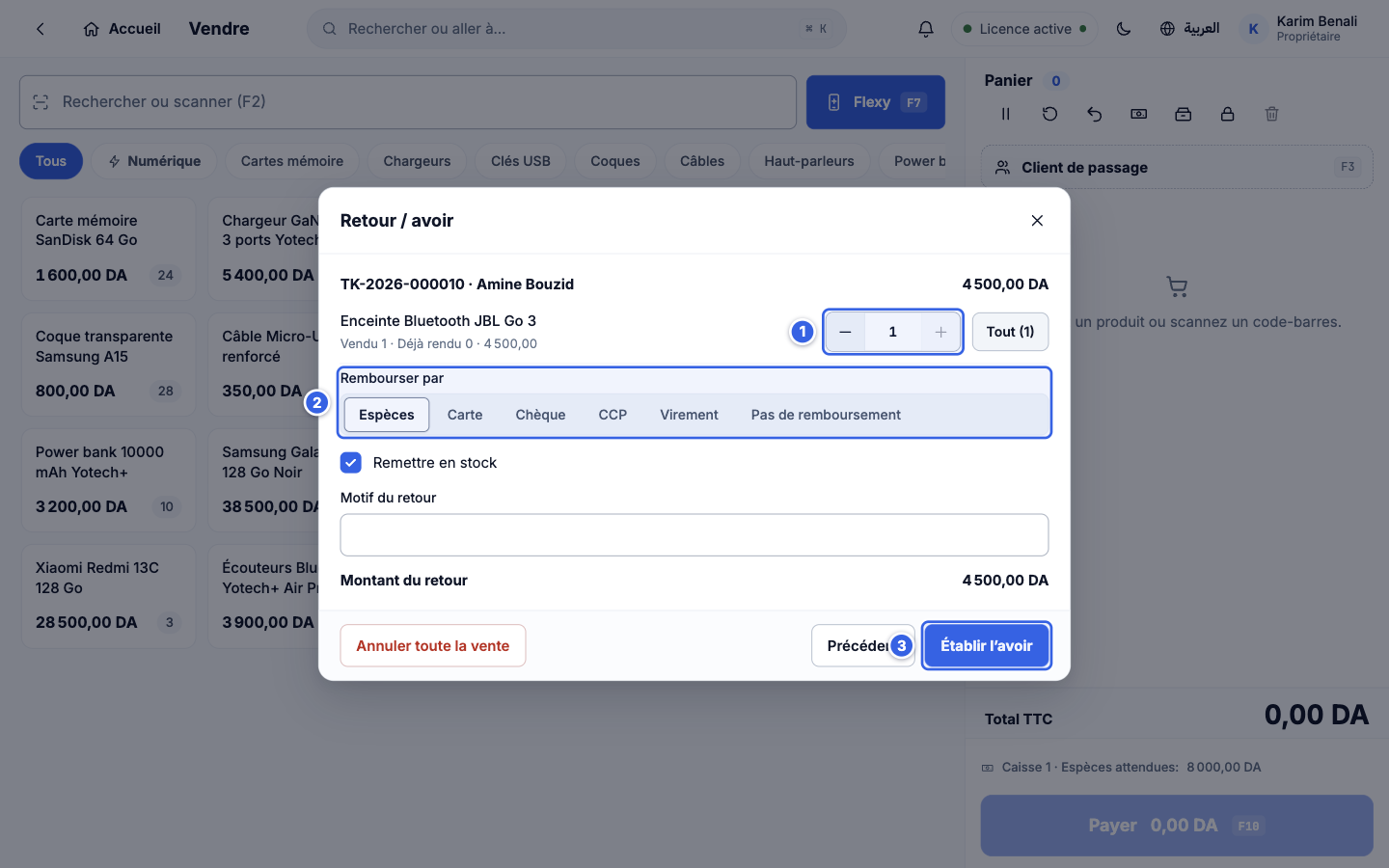Choose 'Carte' refund method

465,415
